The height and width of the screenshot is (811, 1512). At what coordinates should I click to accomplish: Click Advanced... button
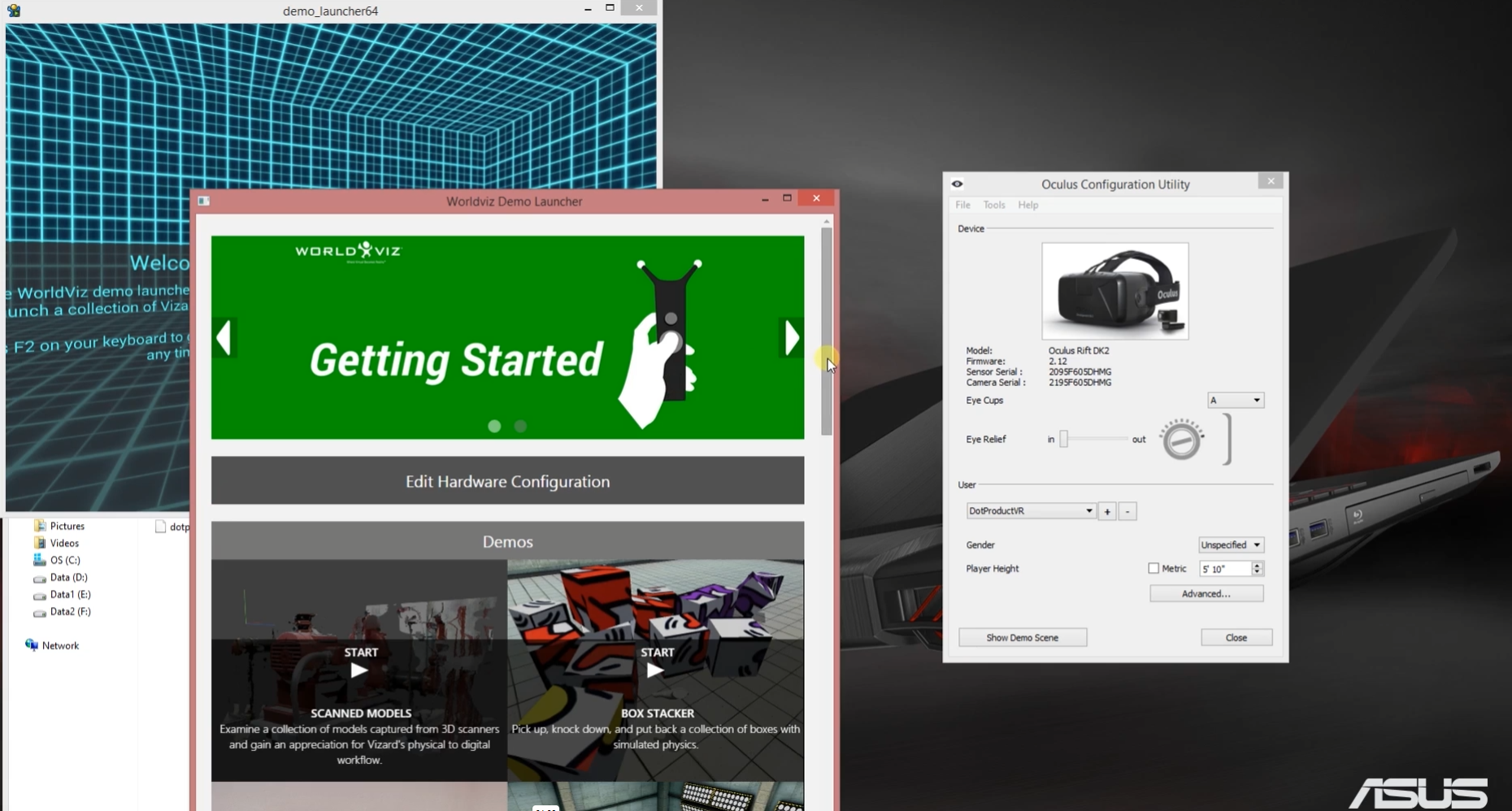point(1206,593)
